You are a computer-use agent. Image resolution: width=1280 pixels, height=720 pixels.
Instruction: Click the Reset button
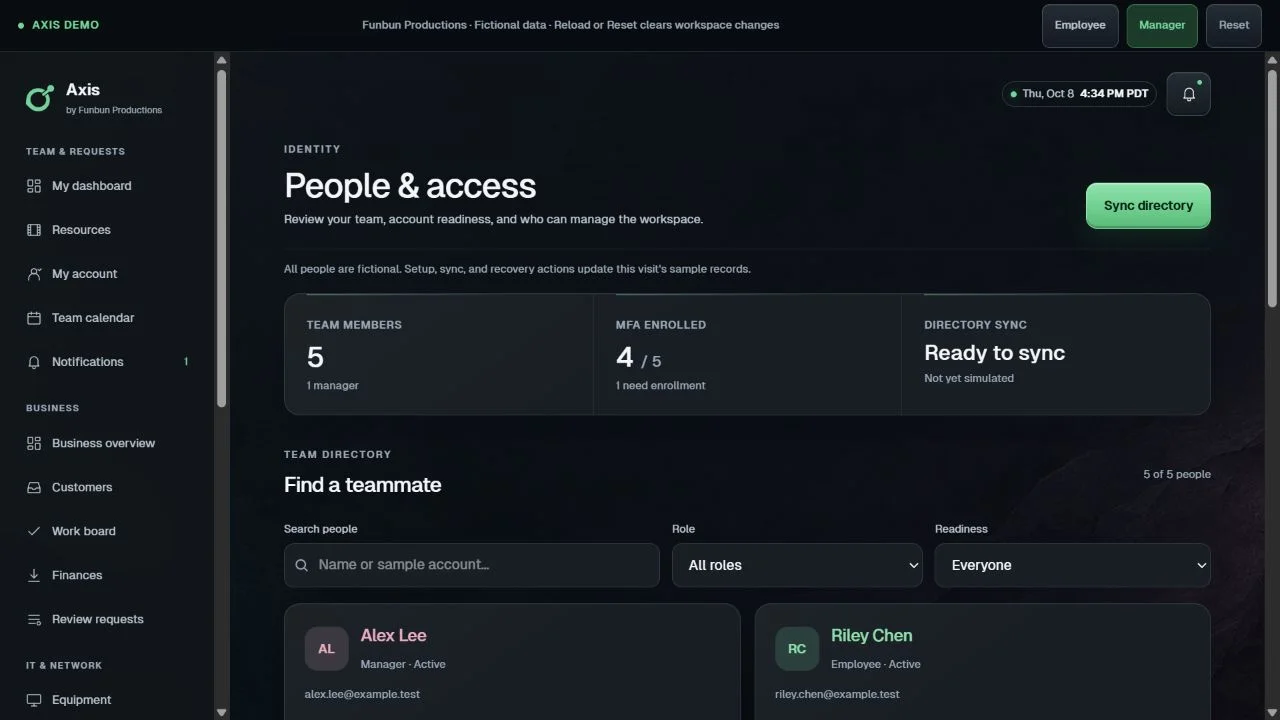1234,25
